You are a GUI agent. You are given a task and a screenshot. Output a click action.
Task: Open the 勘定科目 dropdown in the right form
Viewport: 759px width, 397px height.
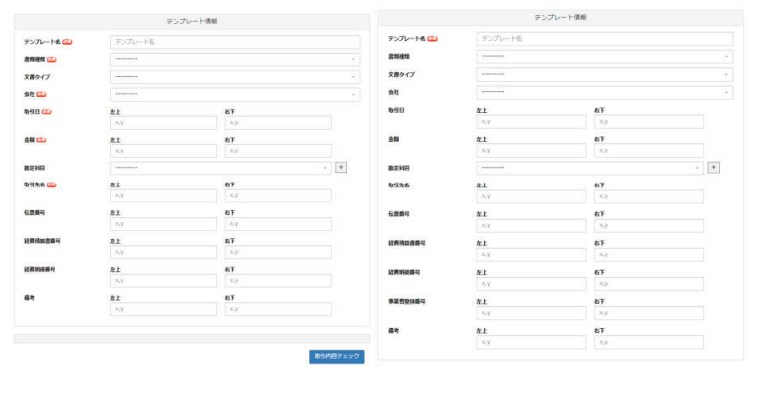(x=590, y=168)
